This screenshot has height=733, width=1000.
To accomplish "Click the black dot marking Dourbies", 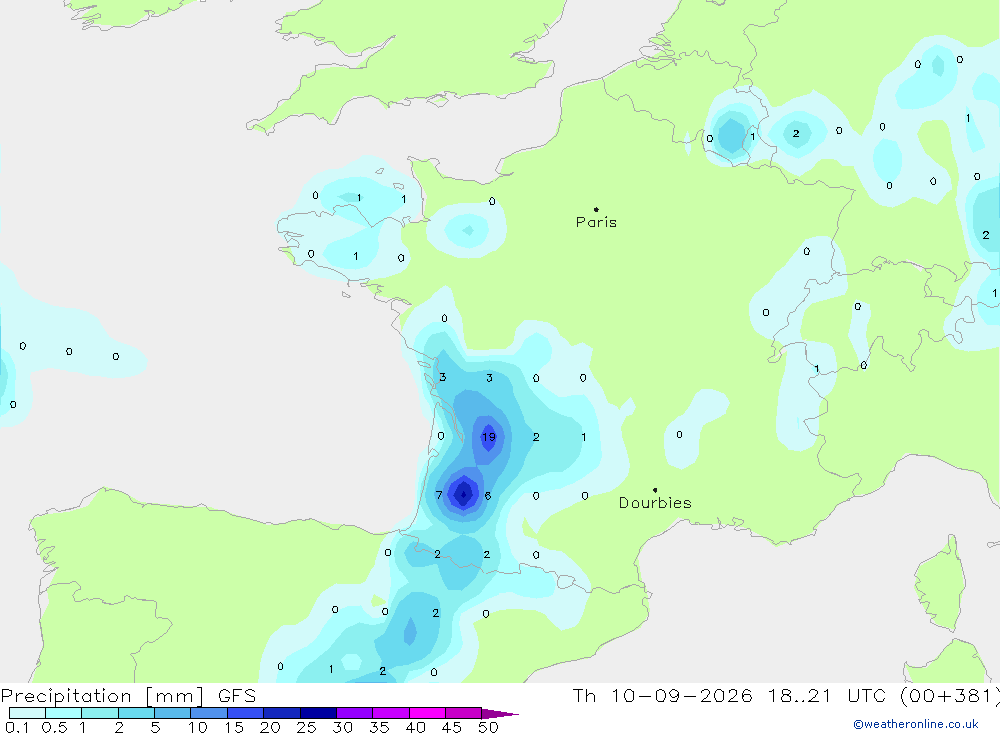I will coord(655,490).
